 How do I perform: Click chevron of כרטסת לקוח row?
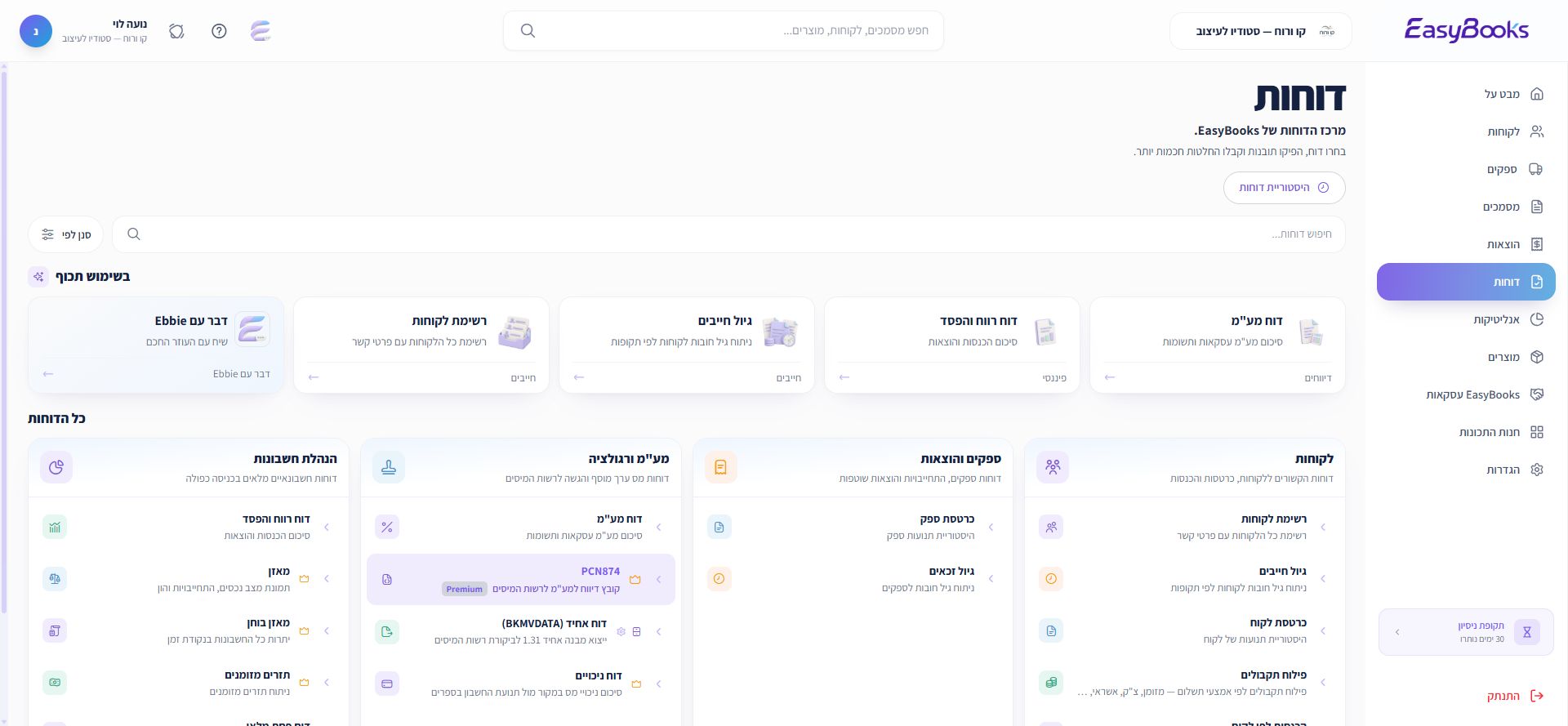[1324, 631]
